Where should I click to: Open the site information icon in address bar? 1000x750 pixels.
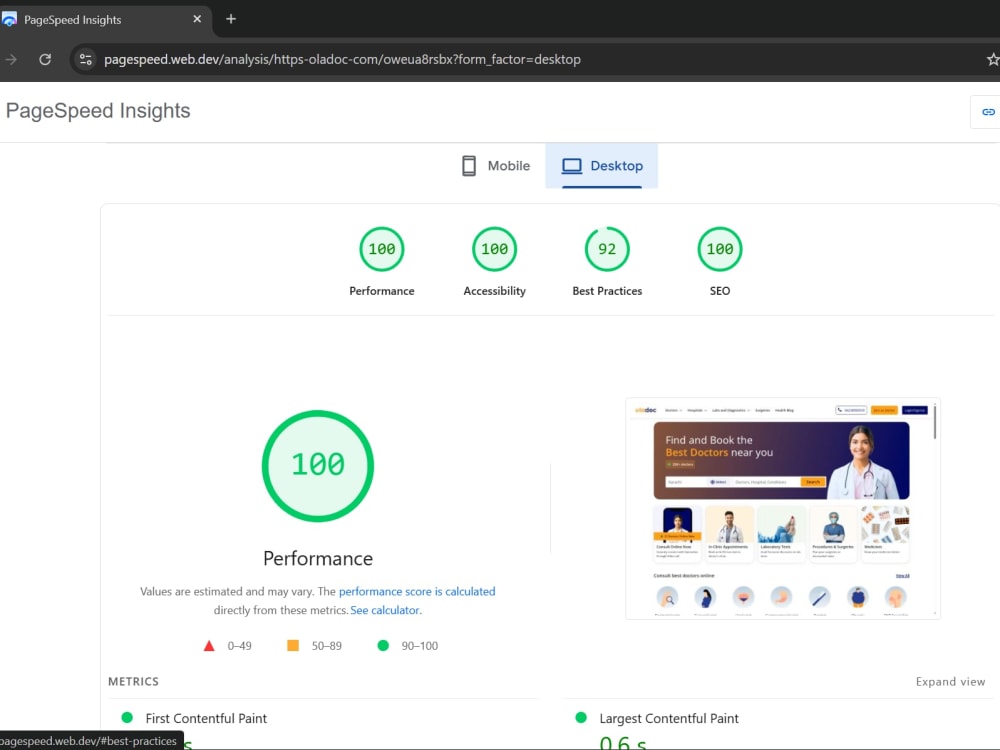coord(85,59)
